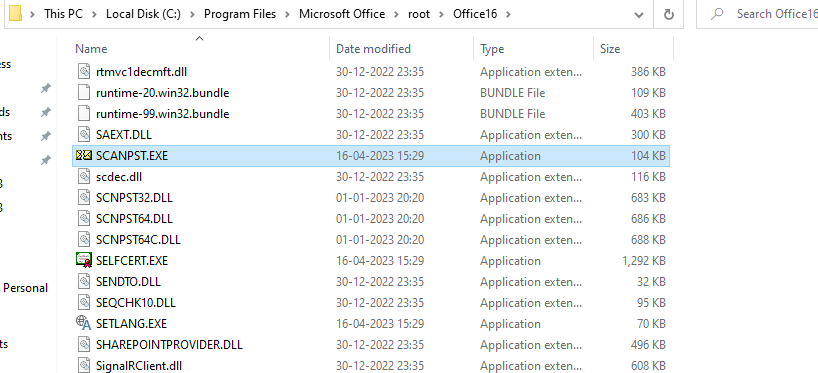Click the SELFCERT.EXE certificate icon

[84, 260]
